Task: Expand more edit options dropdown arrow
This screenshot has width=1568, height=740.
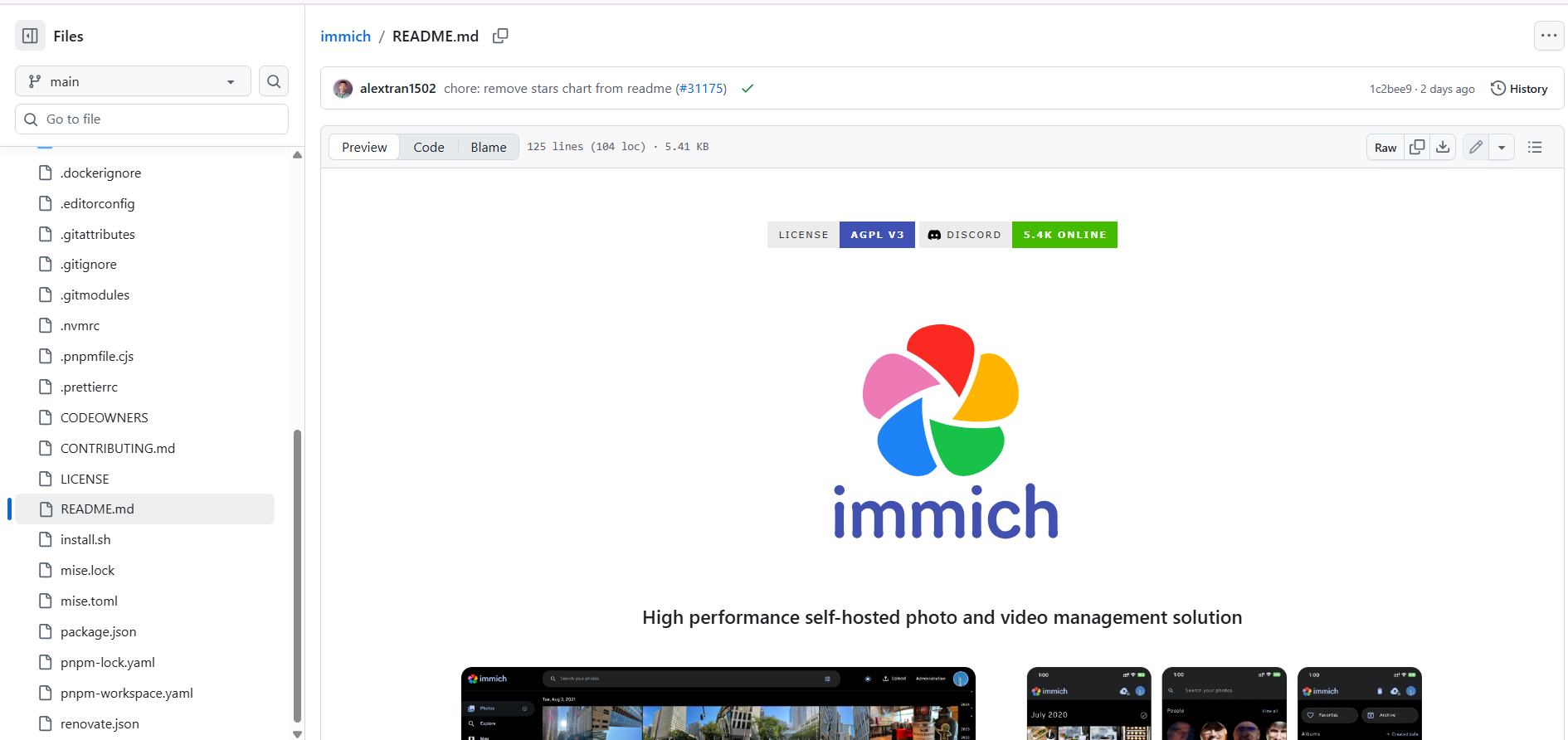Action: tap(1502, 147)
